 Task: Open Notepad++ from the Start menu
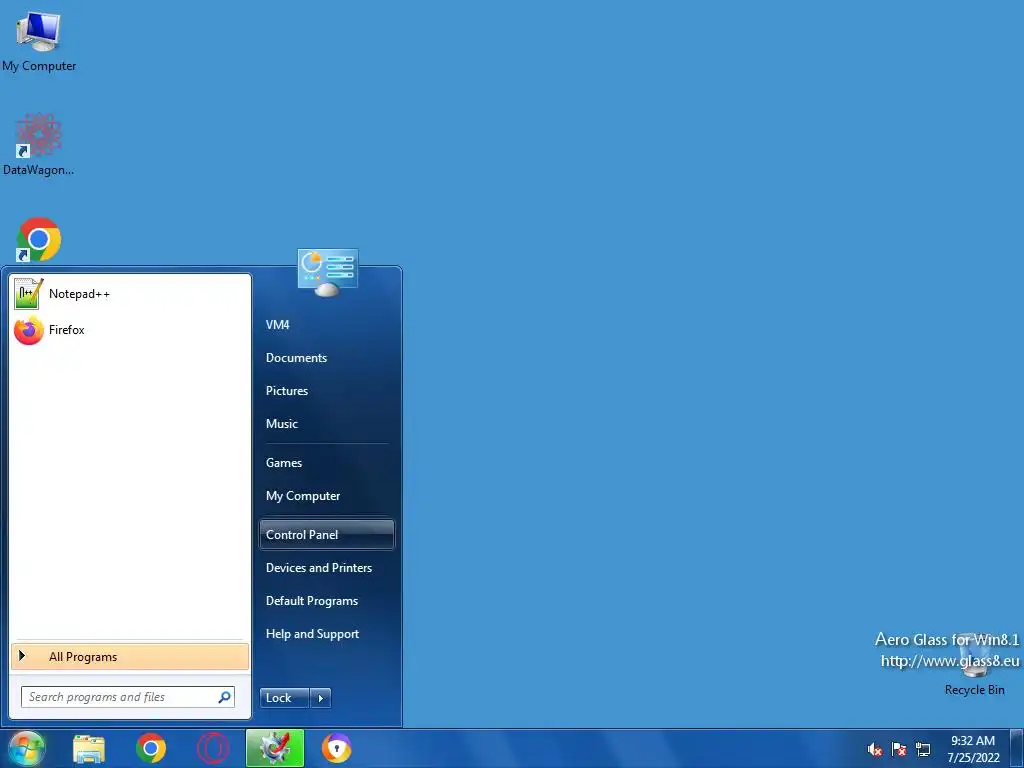point(130,294)
